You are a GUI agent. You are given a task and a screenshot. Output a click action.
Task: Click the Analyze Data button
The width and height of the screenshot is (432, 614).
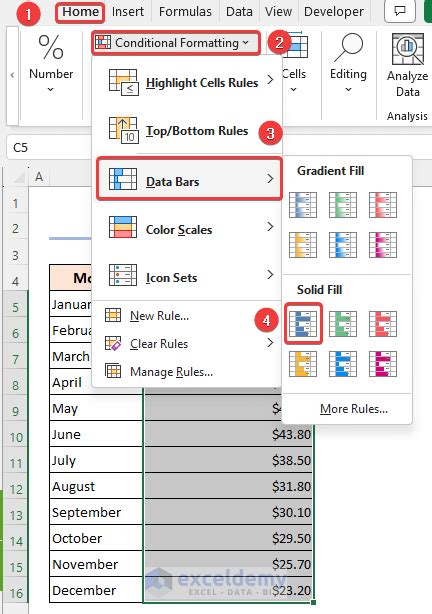point(407,66)
